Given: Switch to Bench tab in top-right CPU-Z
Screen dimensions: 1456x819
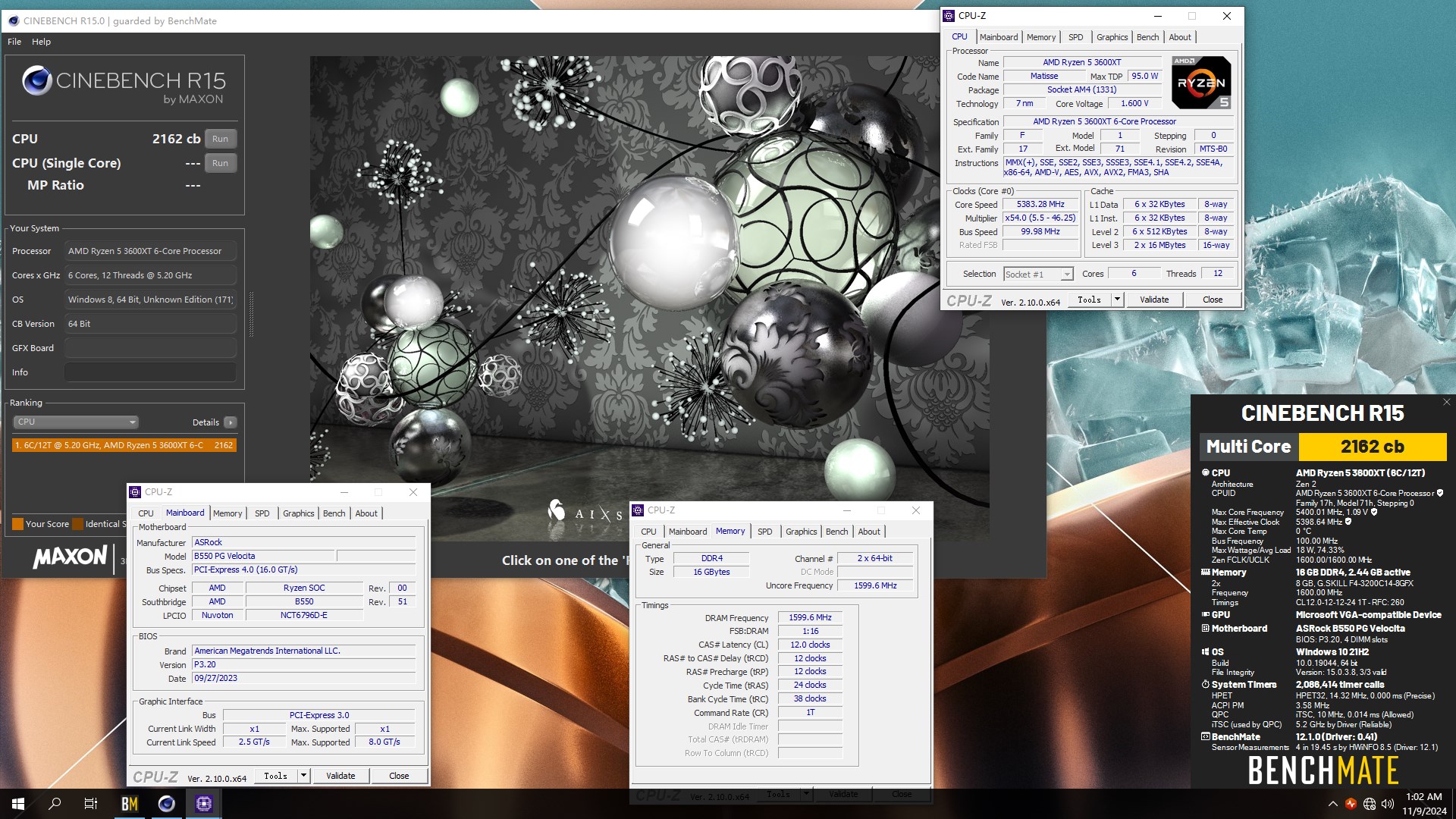Looking at the screenshot, I should (1147, 37).
